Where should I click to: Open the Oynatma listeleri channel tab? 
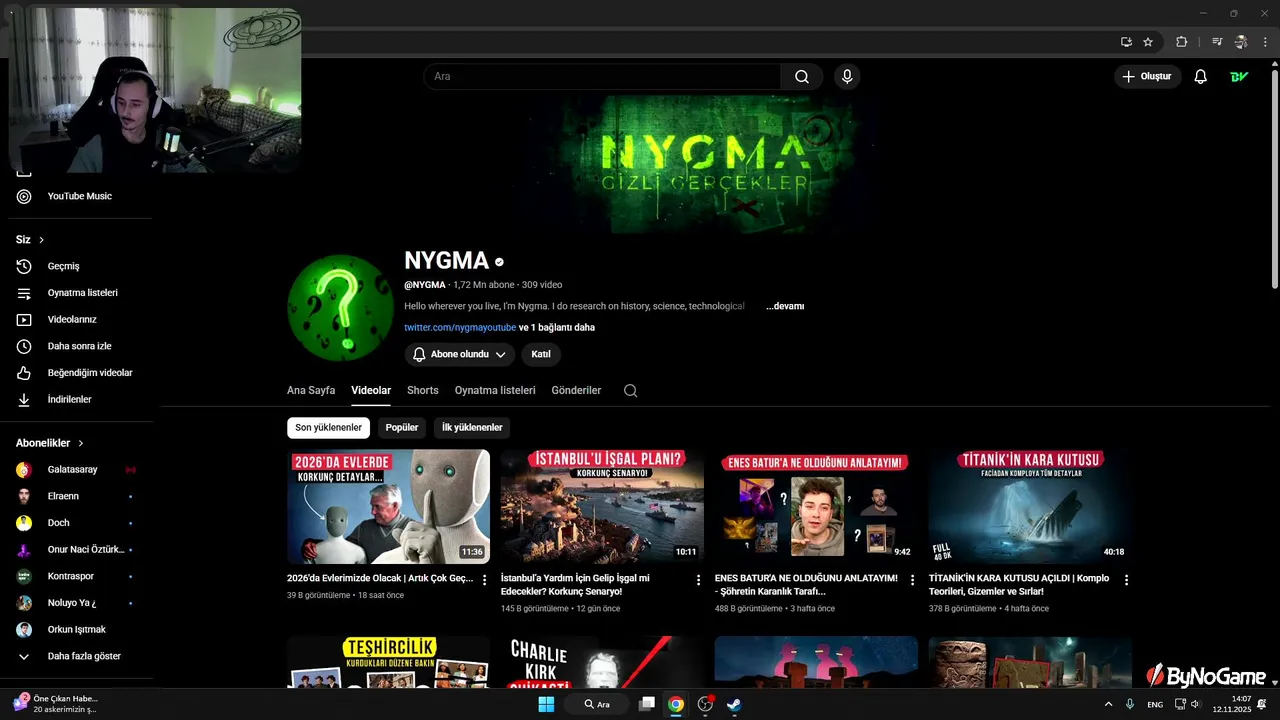click(x=495, y=391)
